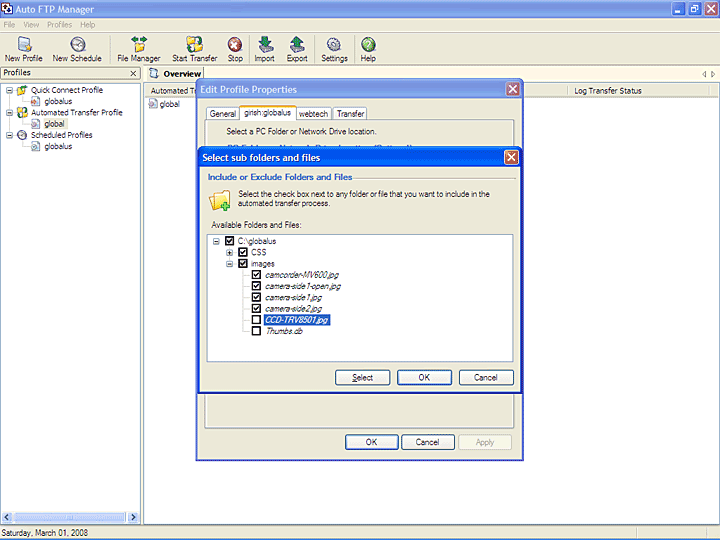Click Cancel in Select sub folders dialog

pyautogui.click(x=486, y=377)
